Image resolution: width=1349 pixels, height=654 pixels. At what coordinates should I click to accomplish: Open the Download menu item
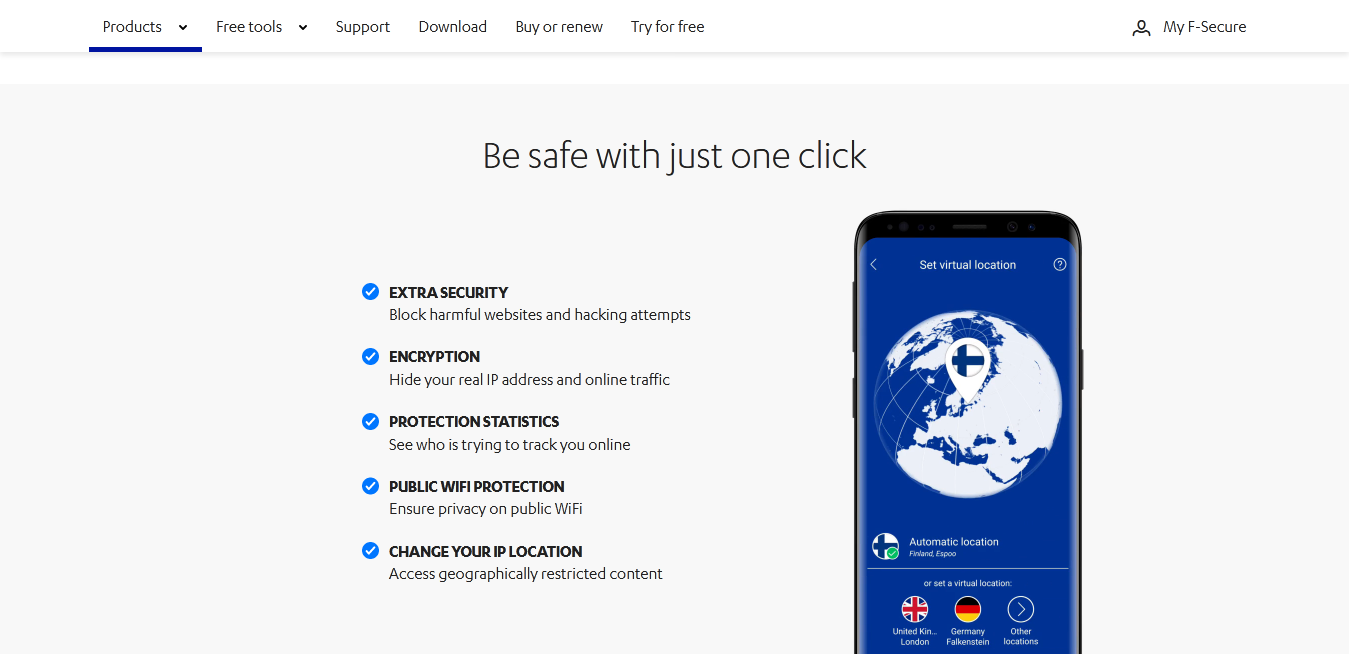pos(453,27)
